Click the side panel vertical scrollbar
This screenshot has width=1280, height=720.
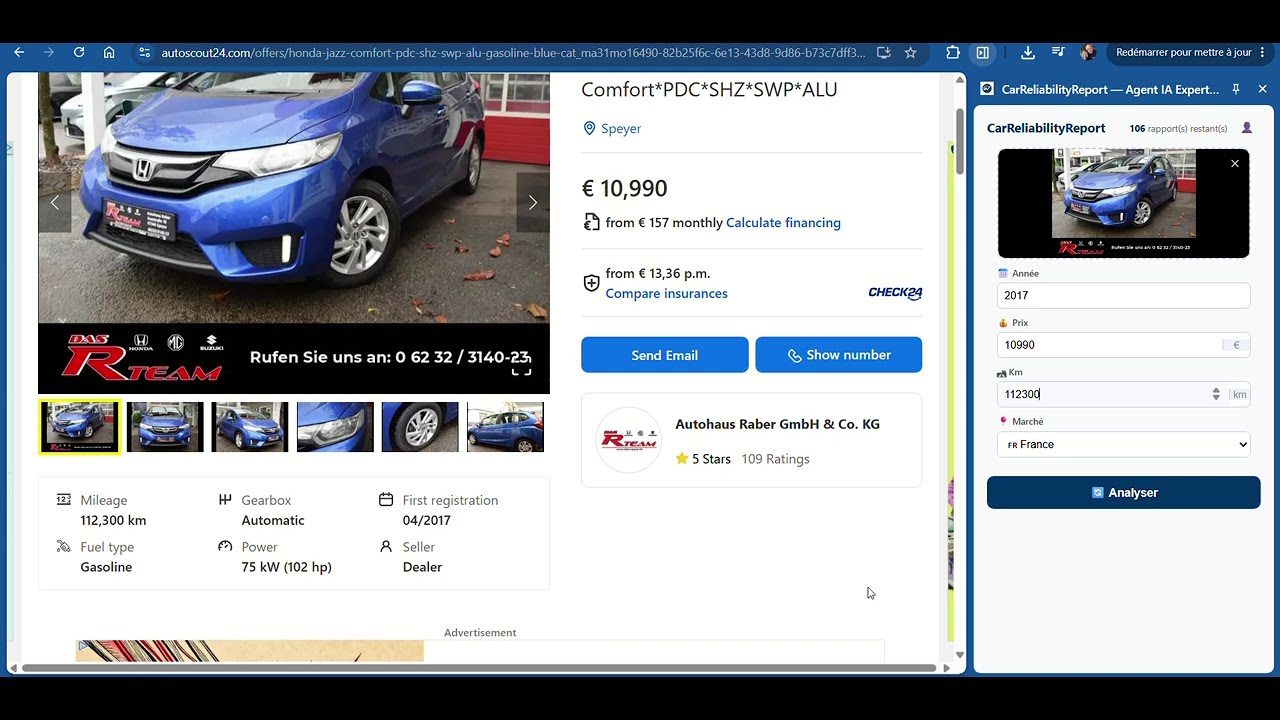pos(961,142)
